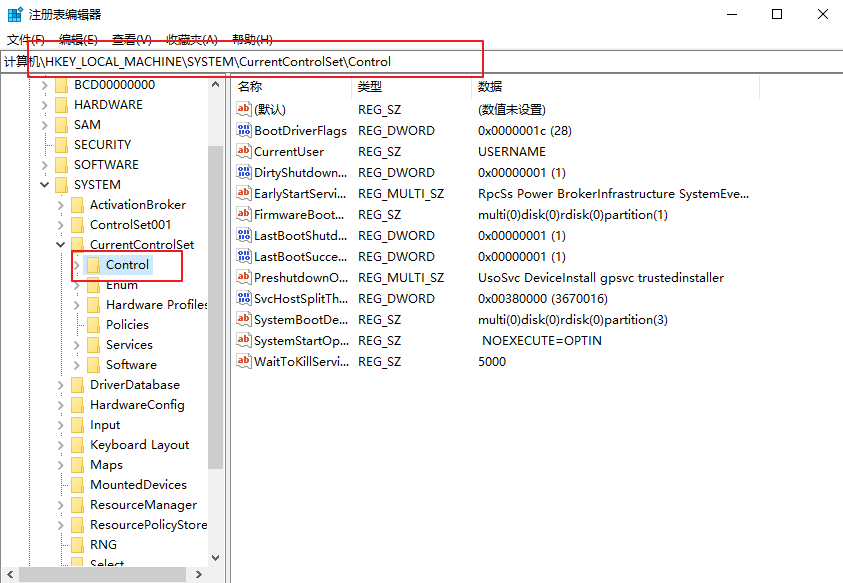The image size is (843, 583).
Task: Expand the SOFTWARE key arrow
Action: [45, 165]
